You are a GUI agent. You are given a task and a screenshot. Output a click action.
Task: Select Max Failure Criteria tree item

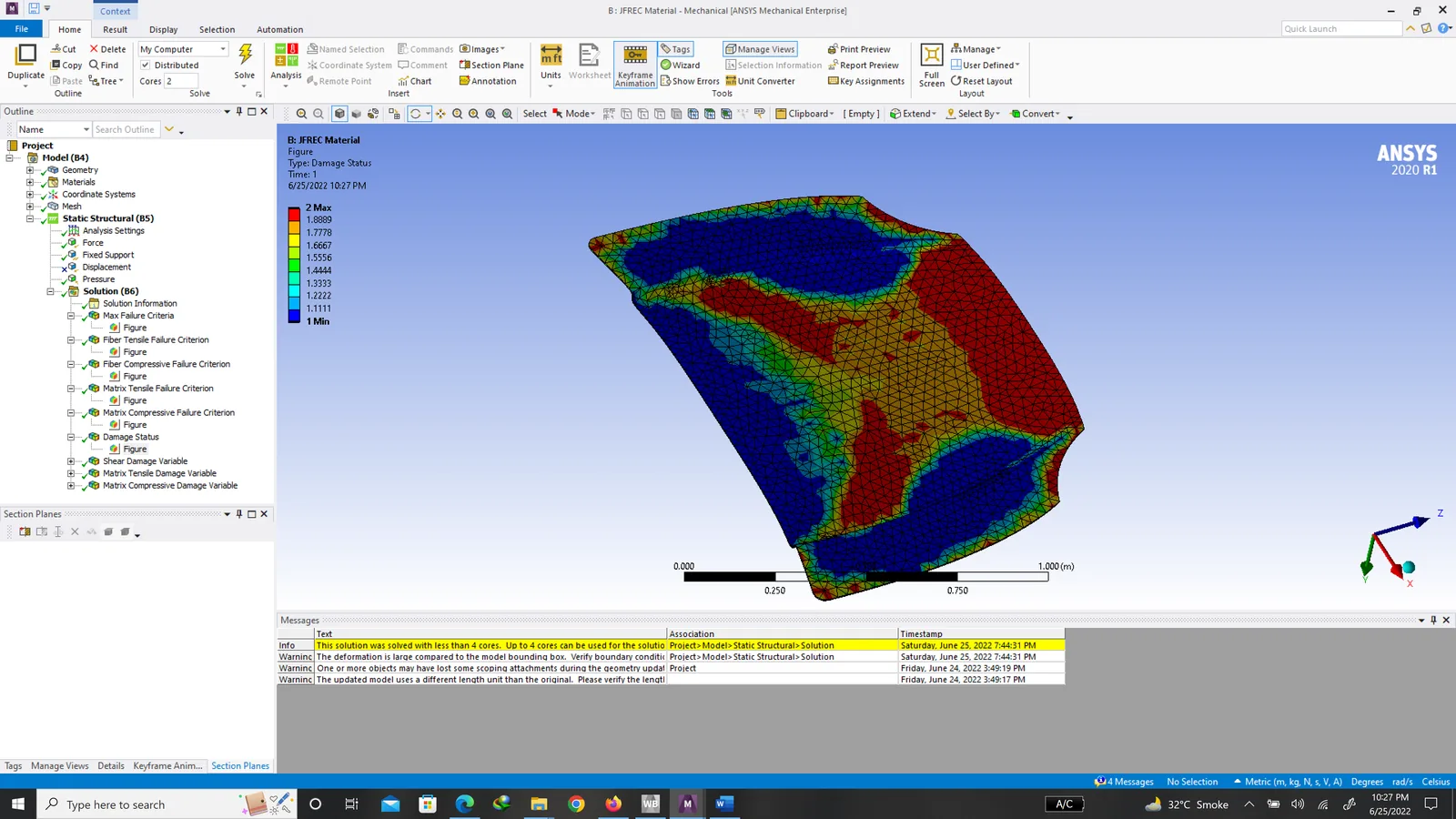[x=137, y=316]
